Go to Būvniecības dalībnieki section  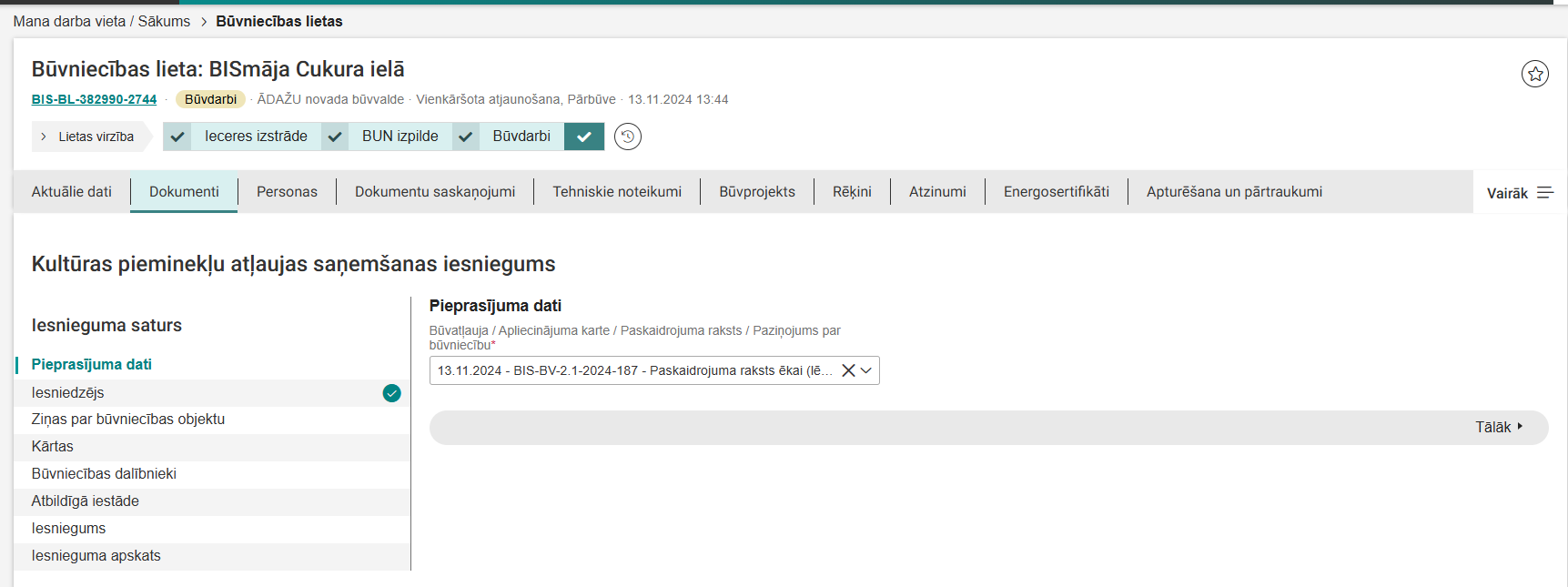pos(104,474)
